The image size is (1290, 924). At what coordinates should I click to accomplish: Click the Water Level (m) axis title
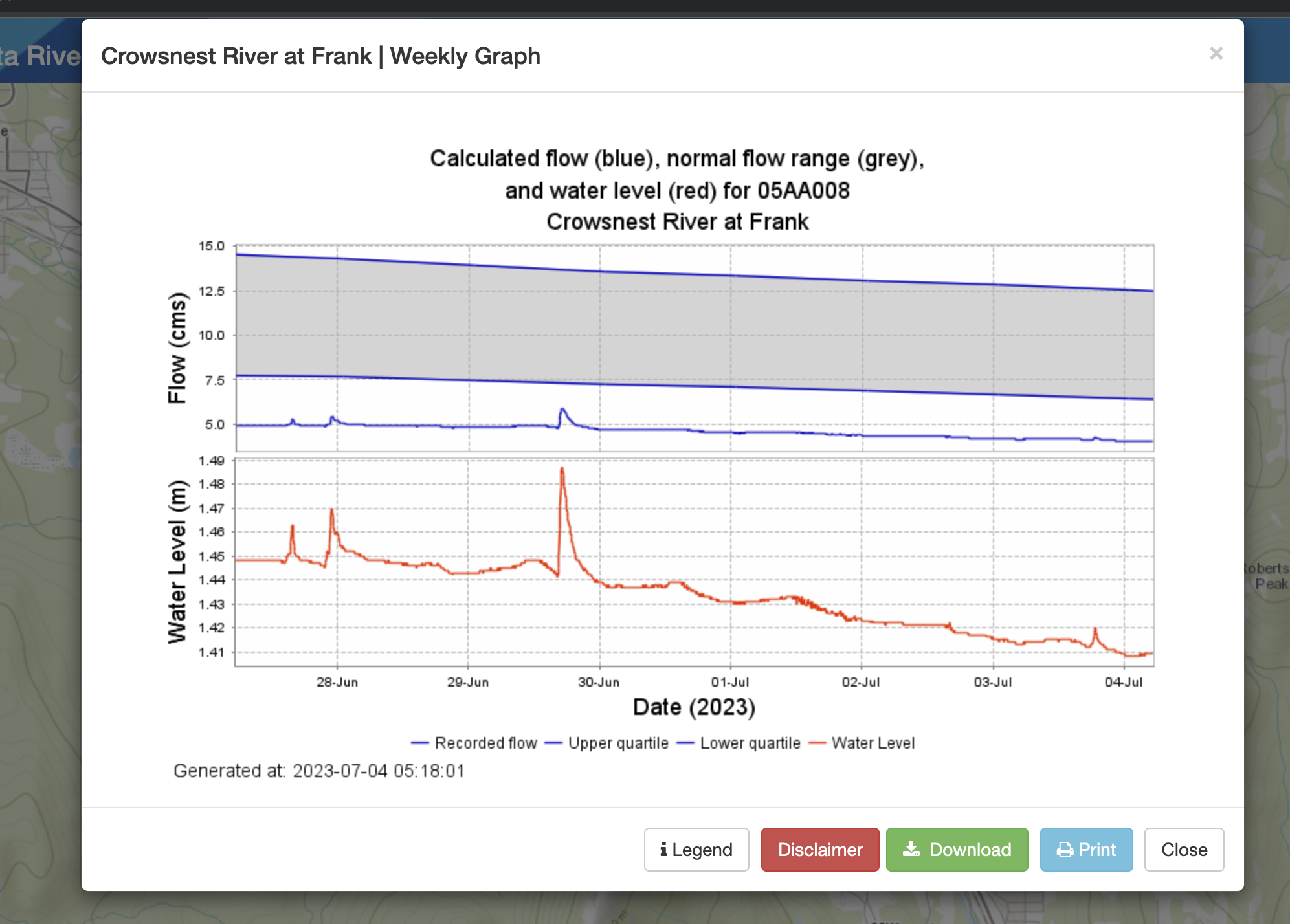pos(177,562)
